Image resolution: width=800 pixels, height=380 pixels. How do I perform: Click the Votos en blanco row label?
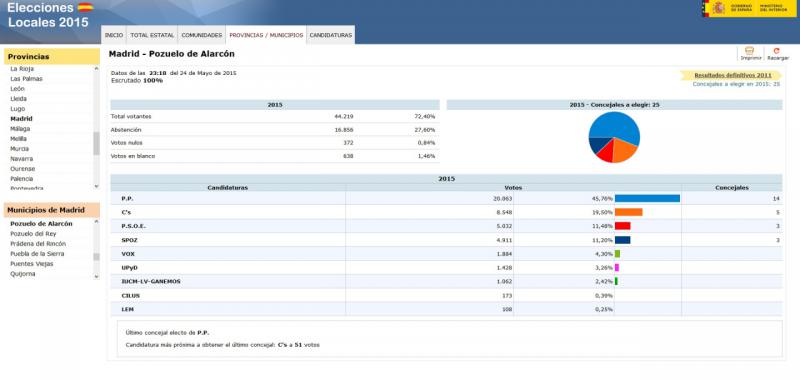[x=133, y=156]
